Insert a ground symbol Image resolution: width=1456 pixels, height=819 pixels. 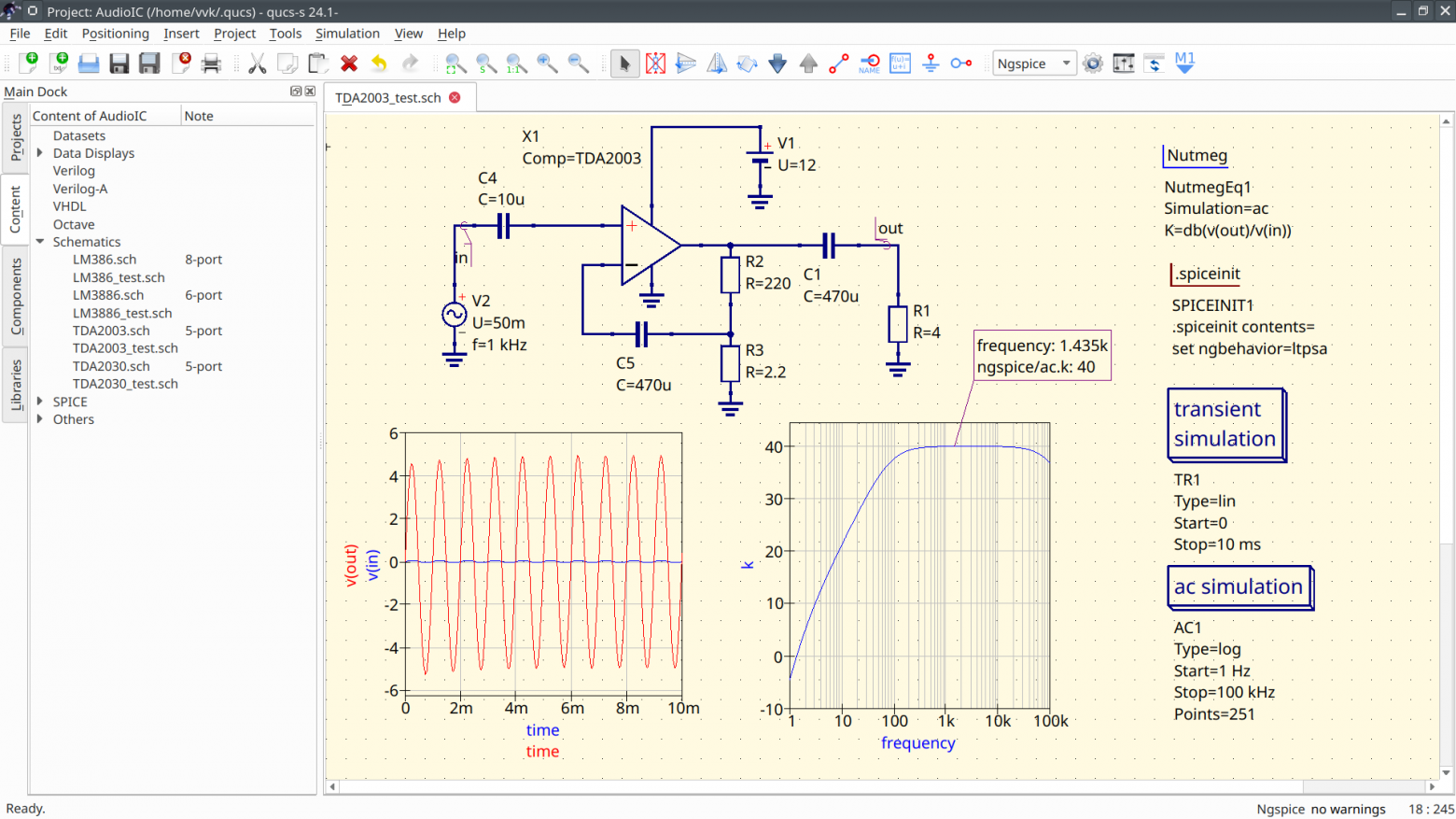click(931, 64)
